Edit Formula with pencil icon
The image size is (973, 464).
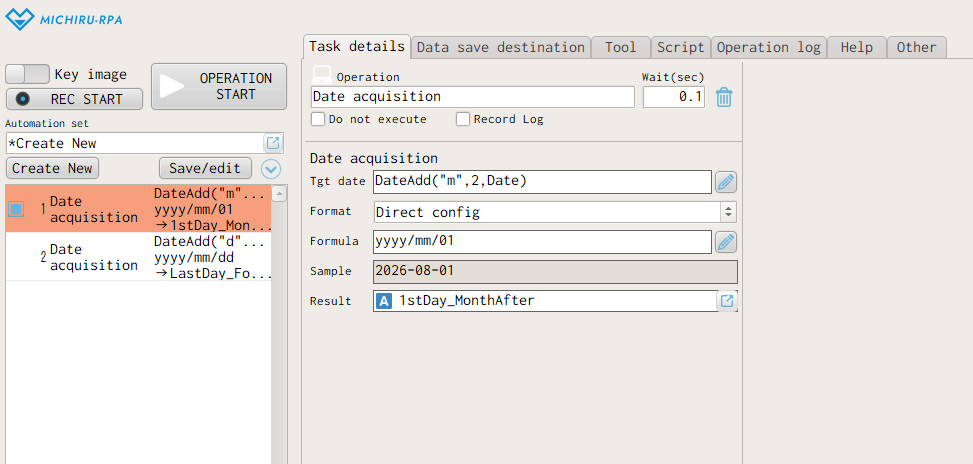pos(726,242)
